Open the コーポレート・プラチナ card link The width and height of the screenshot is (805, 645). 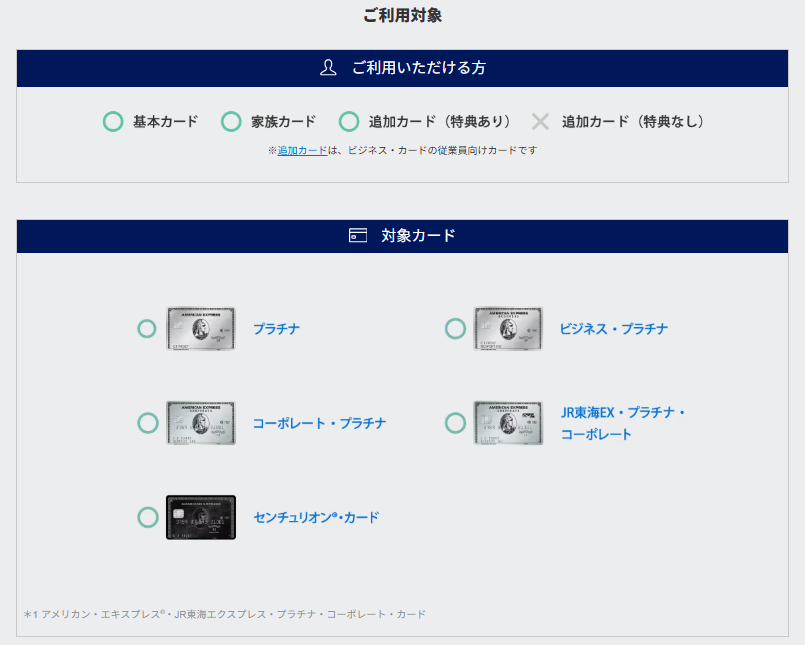(x=319, y=423)
